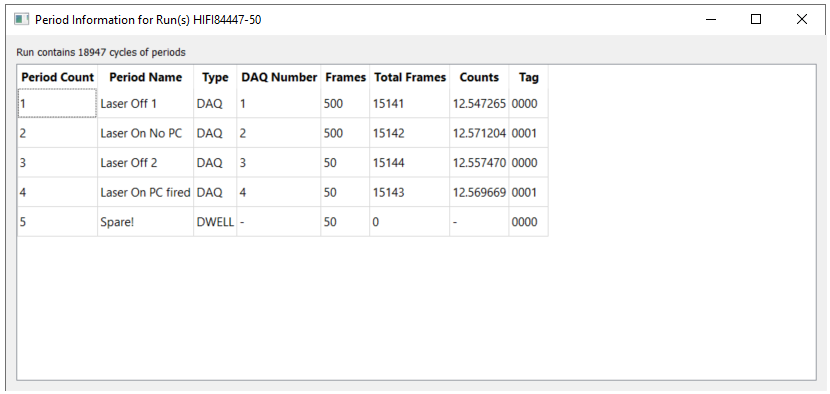This screenshot has height=394, width=830.
Task: Click Period Count cell with value 5
Action: 57,222
